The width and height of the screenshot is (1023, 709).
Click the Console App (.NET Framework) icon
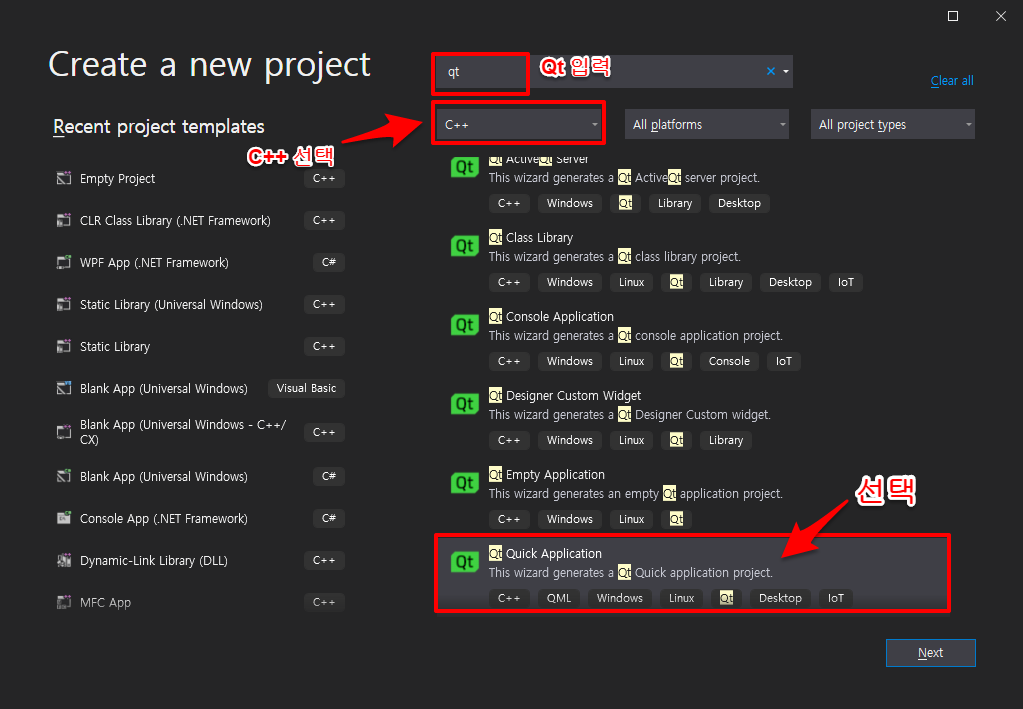(x=64, y=518)
